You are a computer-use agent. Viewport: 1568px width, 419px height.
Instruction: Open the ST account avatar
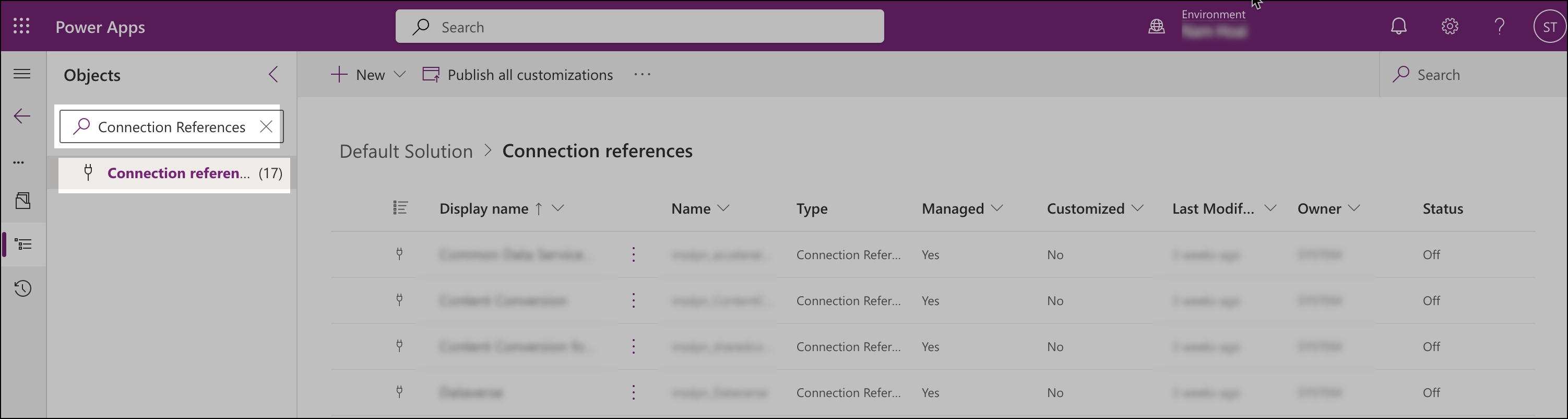(1549, 27)
